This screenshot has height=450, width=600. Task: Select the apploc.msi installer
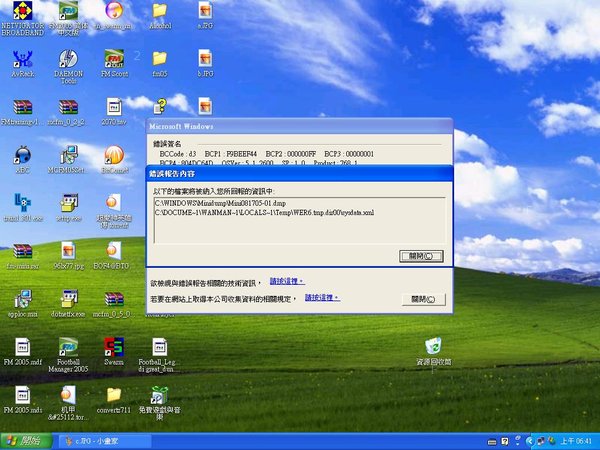[23, 304]
